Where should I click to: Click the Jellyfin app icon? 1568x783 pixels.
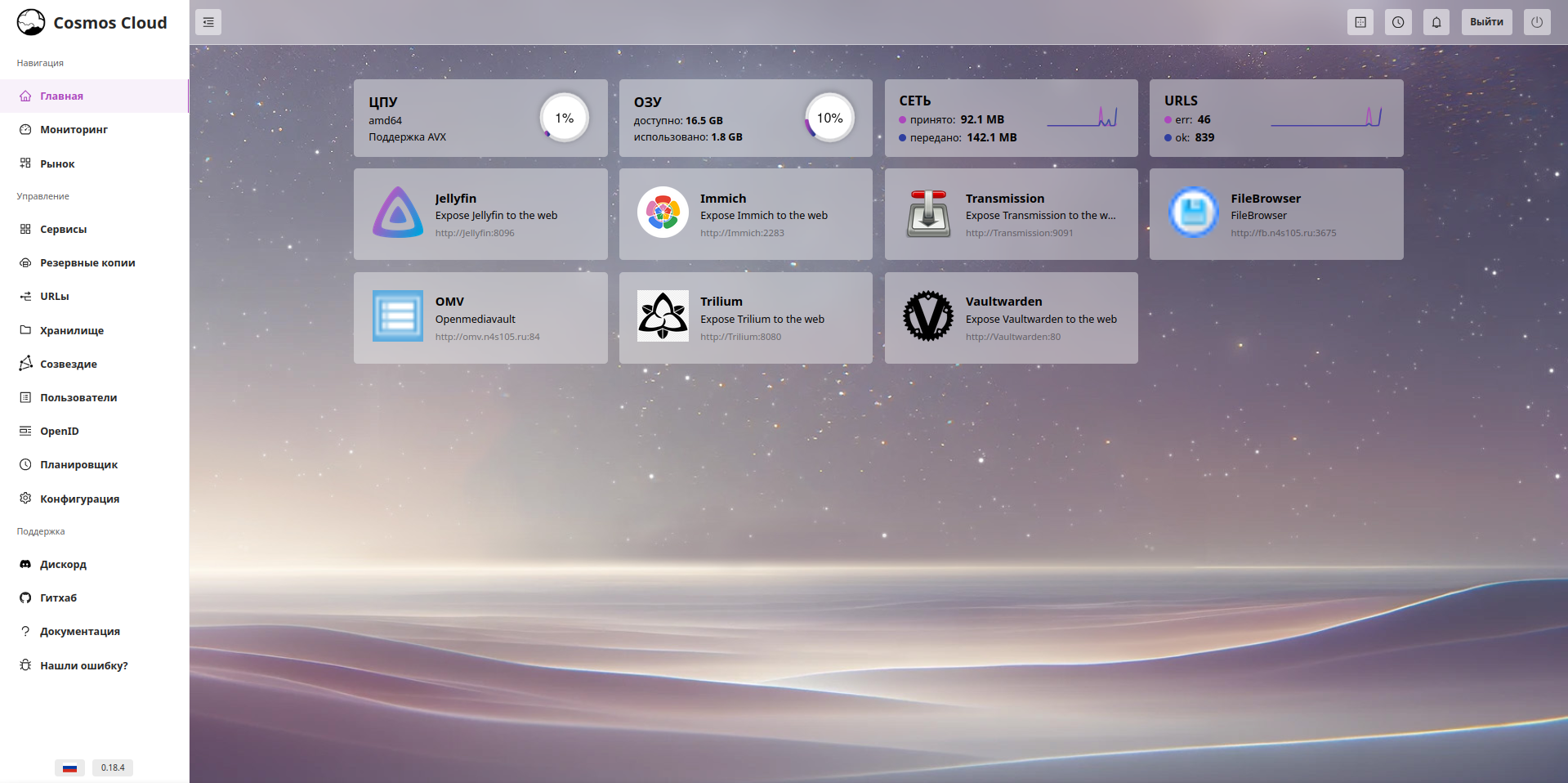398,213
